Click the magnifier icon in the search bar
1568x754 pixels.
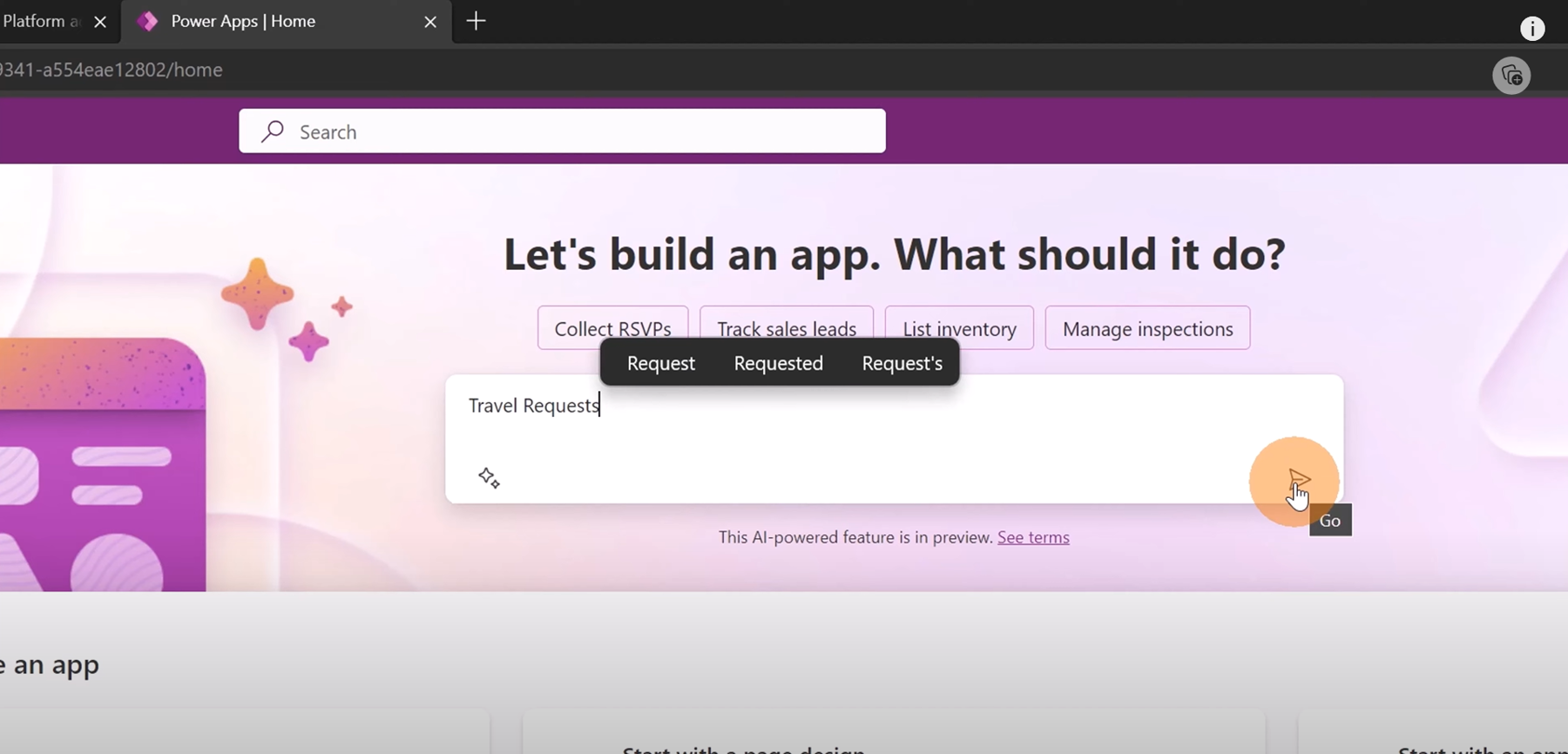[273, 131]
